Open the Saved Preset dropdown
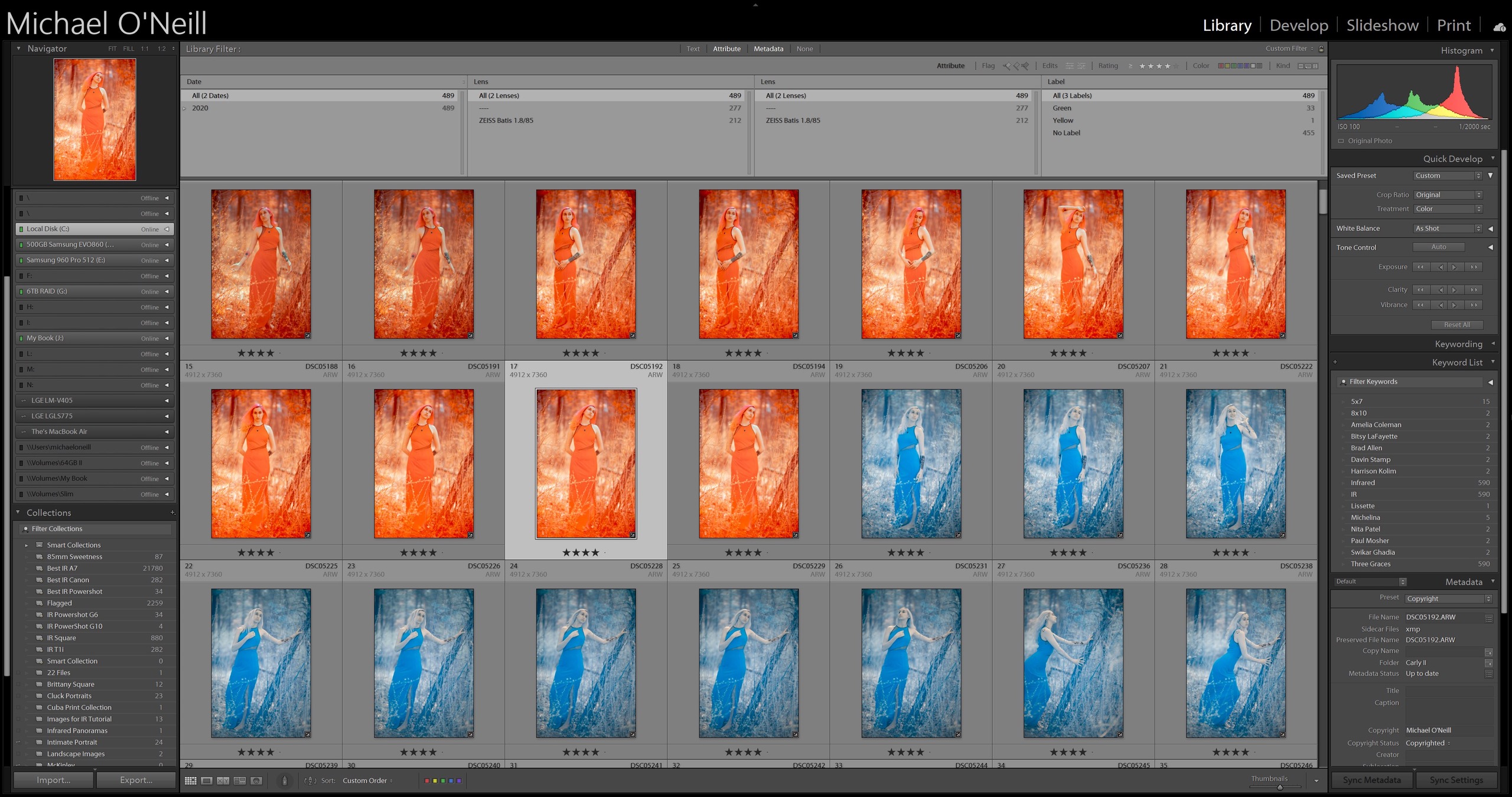1512x797 pixels. [x=1448, y=175]
